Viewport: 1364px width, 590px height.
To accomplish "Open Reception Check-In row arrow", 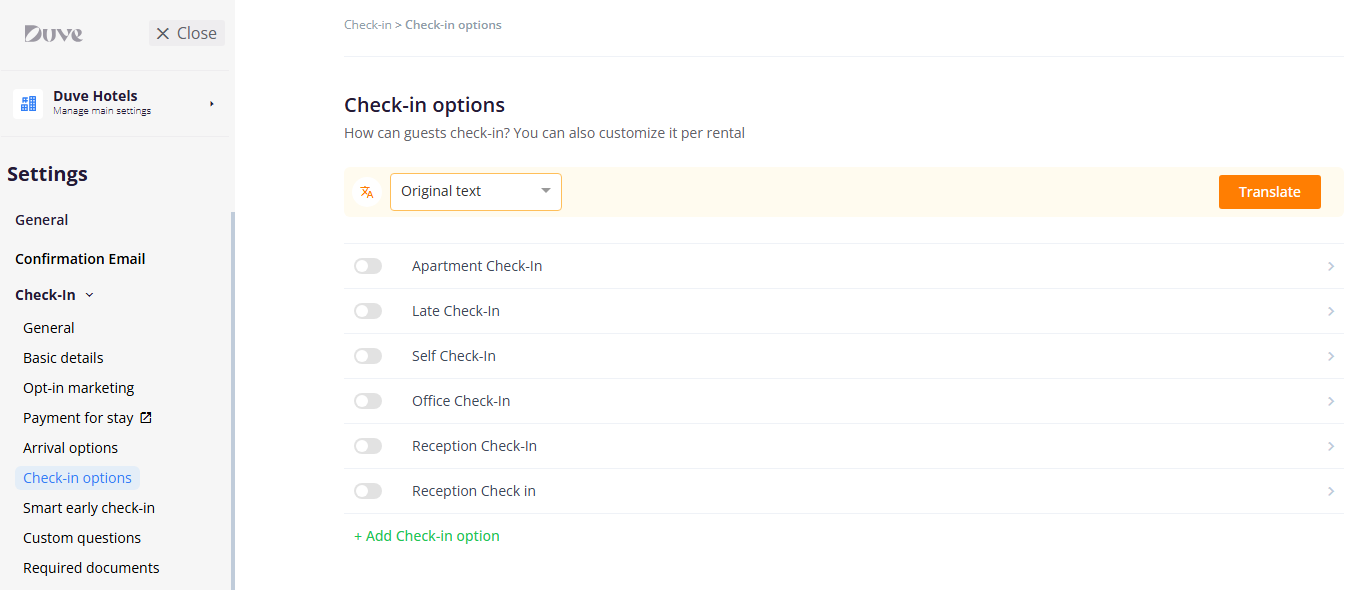I will pos(1331,447).
